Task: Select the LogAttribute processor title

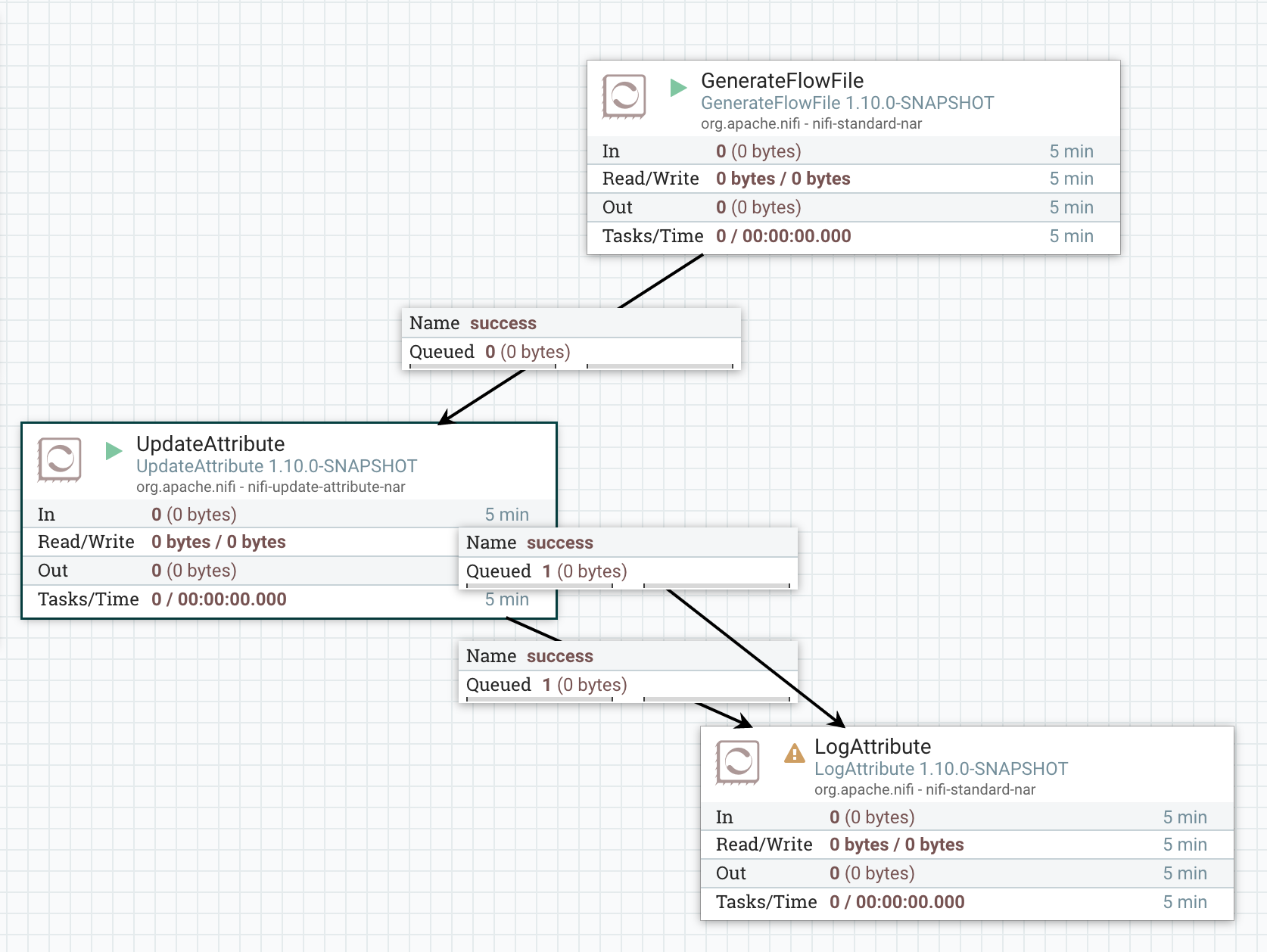Action: [873, 746]
